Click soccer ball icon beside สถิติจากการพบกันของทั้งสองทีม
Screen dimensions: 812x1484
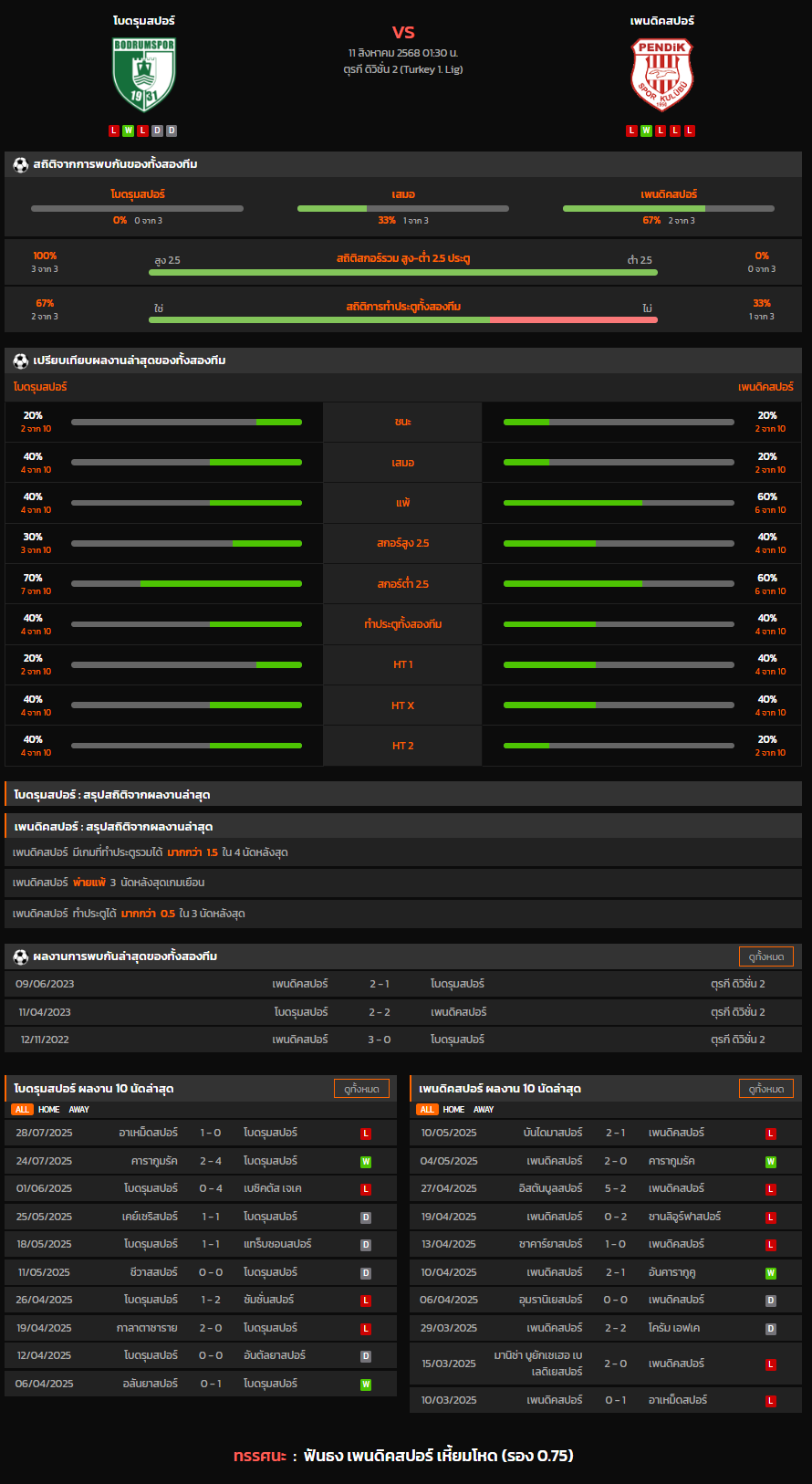20,165
